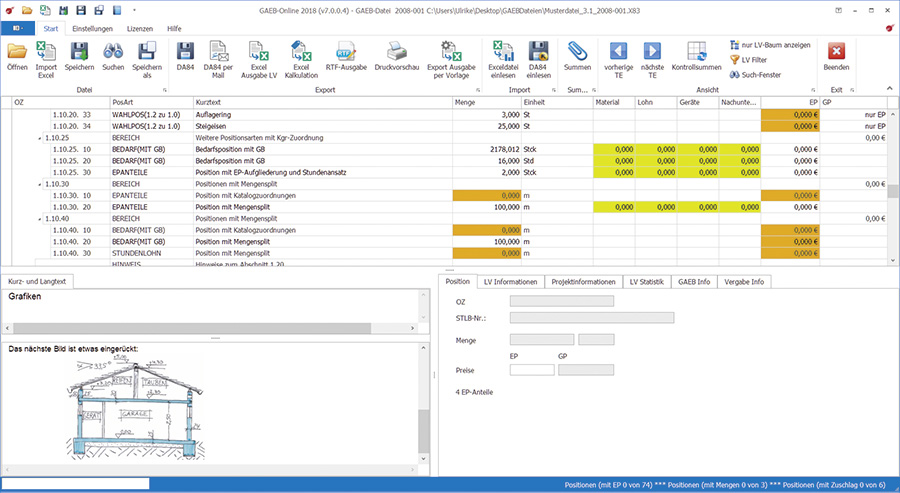The height and width of the screenshot is (493, 900).
Task: Click the folder icon in title bar quick access
Action: click(x=27, y=10)
